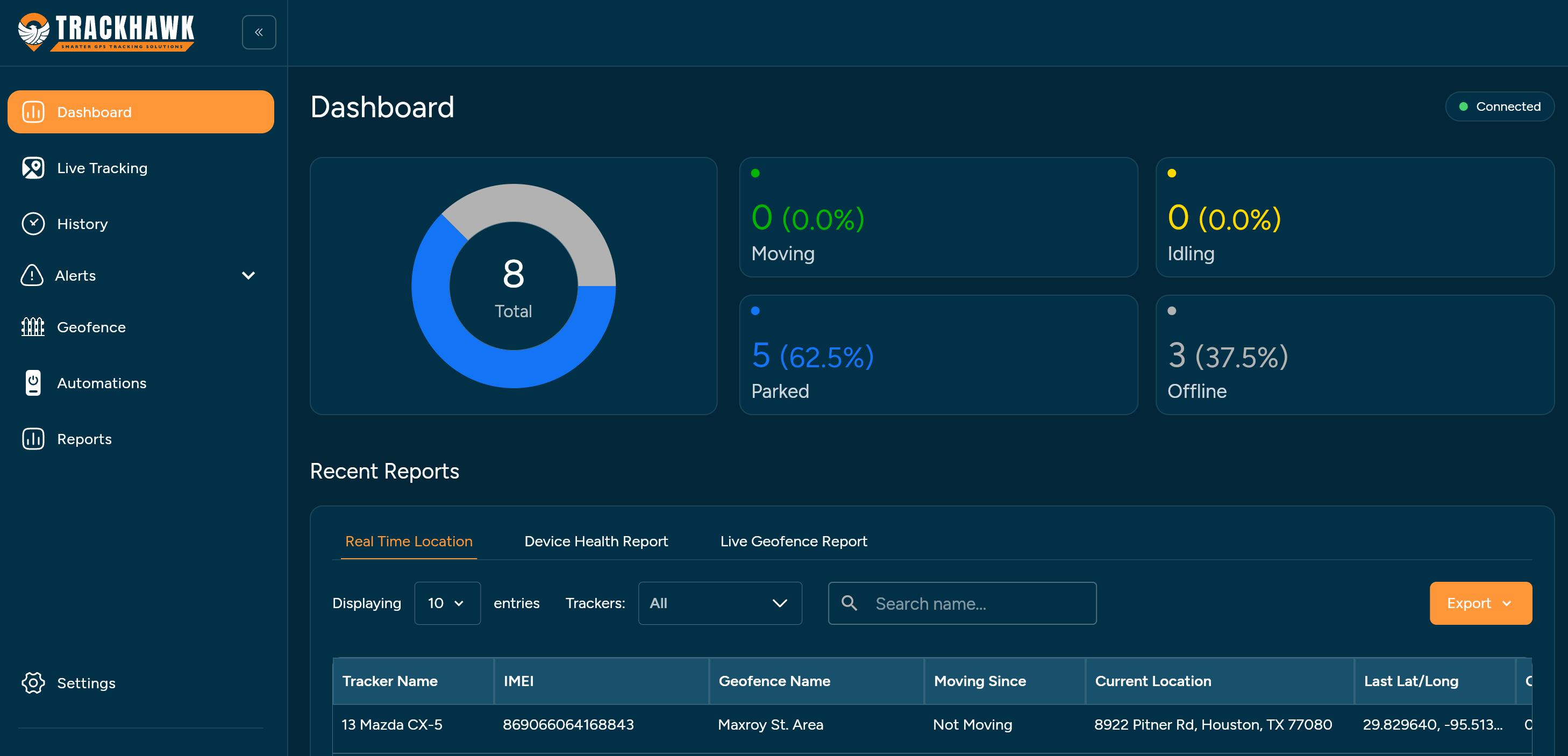Click the Alerts warning triangle icon
This screenshot has width=1568, height=756.
point(32,275)
